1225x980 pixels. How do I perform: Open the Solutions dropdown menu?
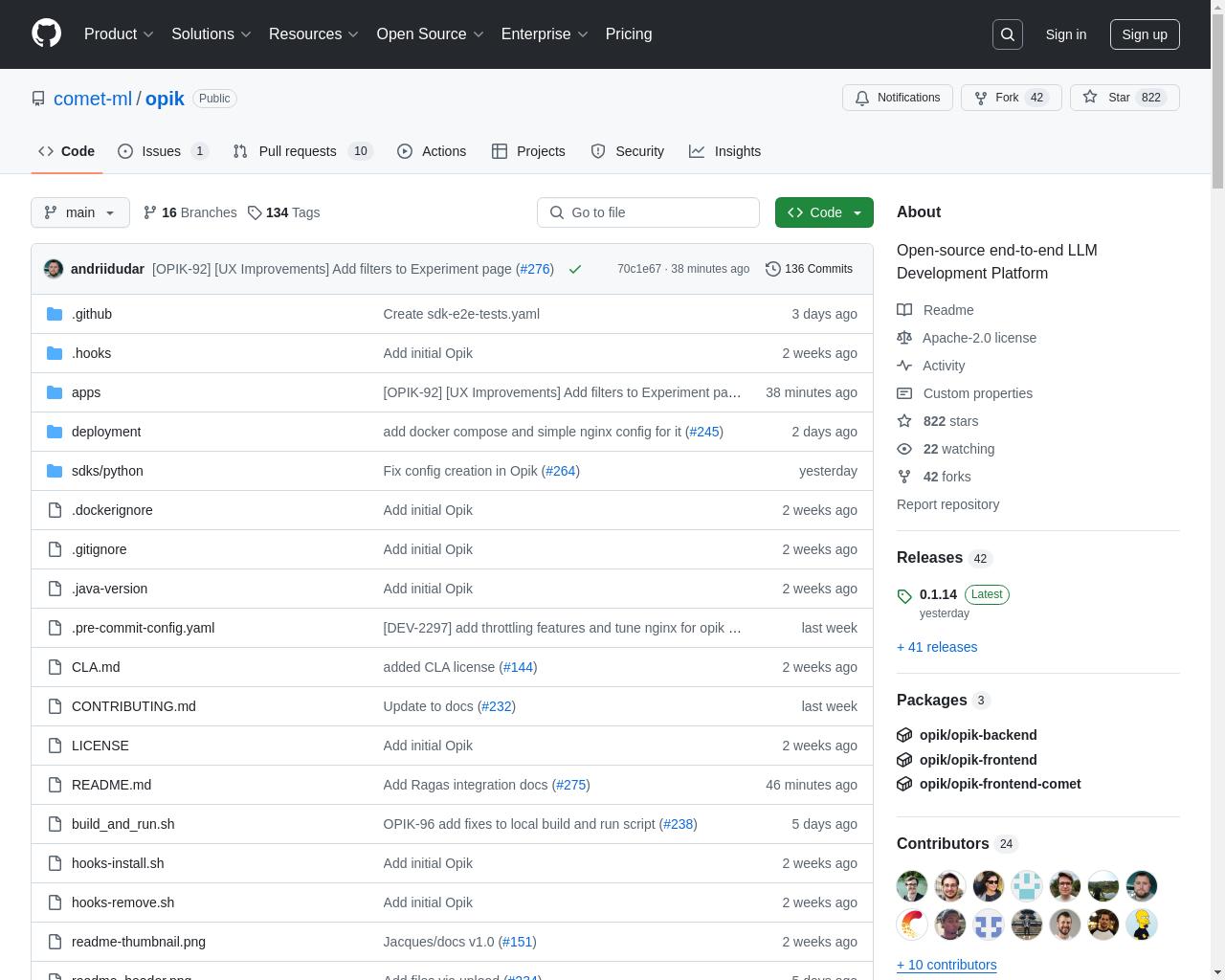(x=212, y=33)
